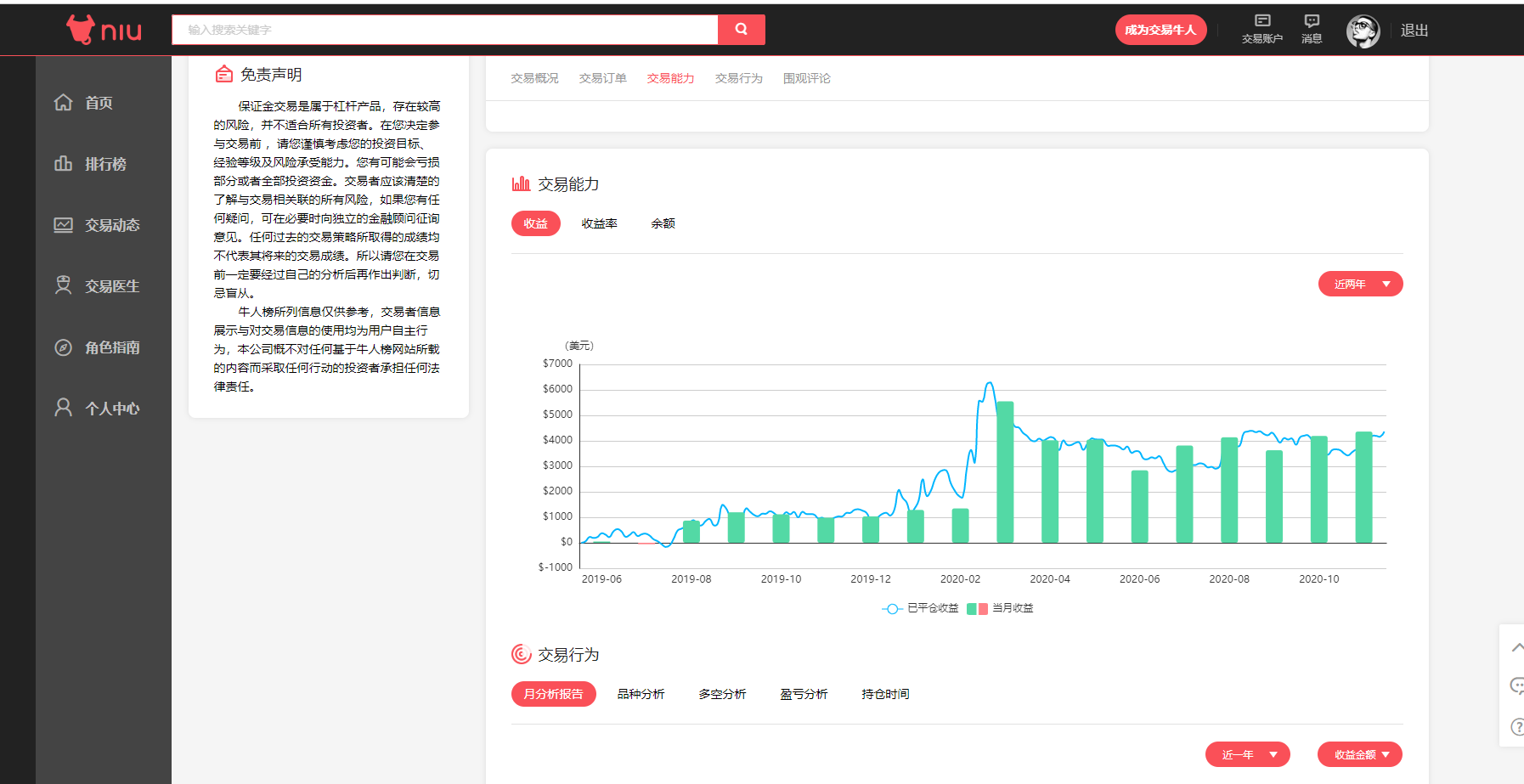The height and width of the screenshot is (784, 1524).
Task: Open the 近两年 period dropdown
Action: 1360,284
